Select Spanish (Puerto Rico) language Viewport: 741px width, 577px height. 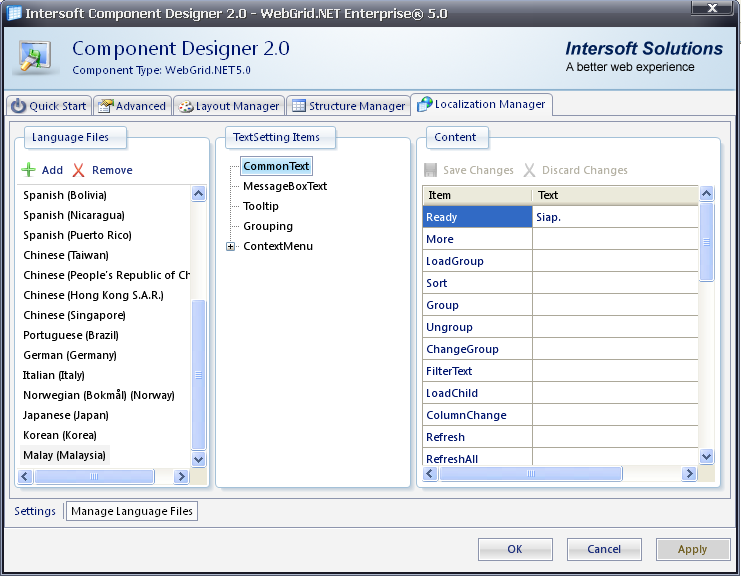click(78, 235)
